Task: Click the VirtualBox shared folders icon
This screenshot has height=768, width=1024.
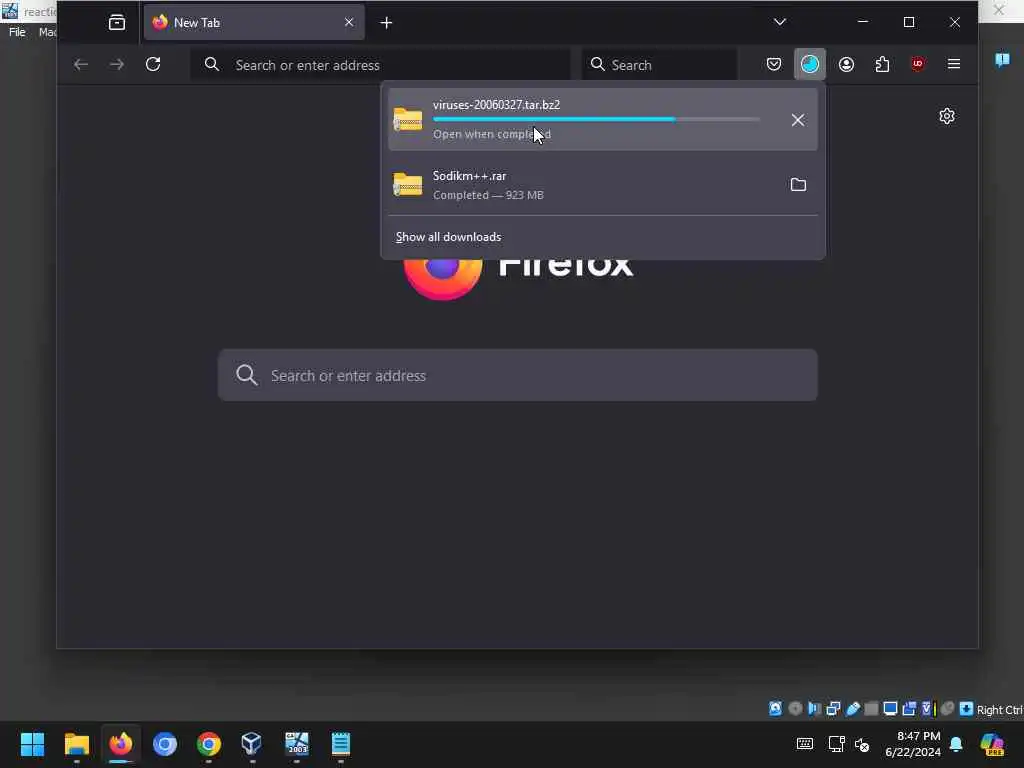Action: pyautogui.click(x=871, y=709)
